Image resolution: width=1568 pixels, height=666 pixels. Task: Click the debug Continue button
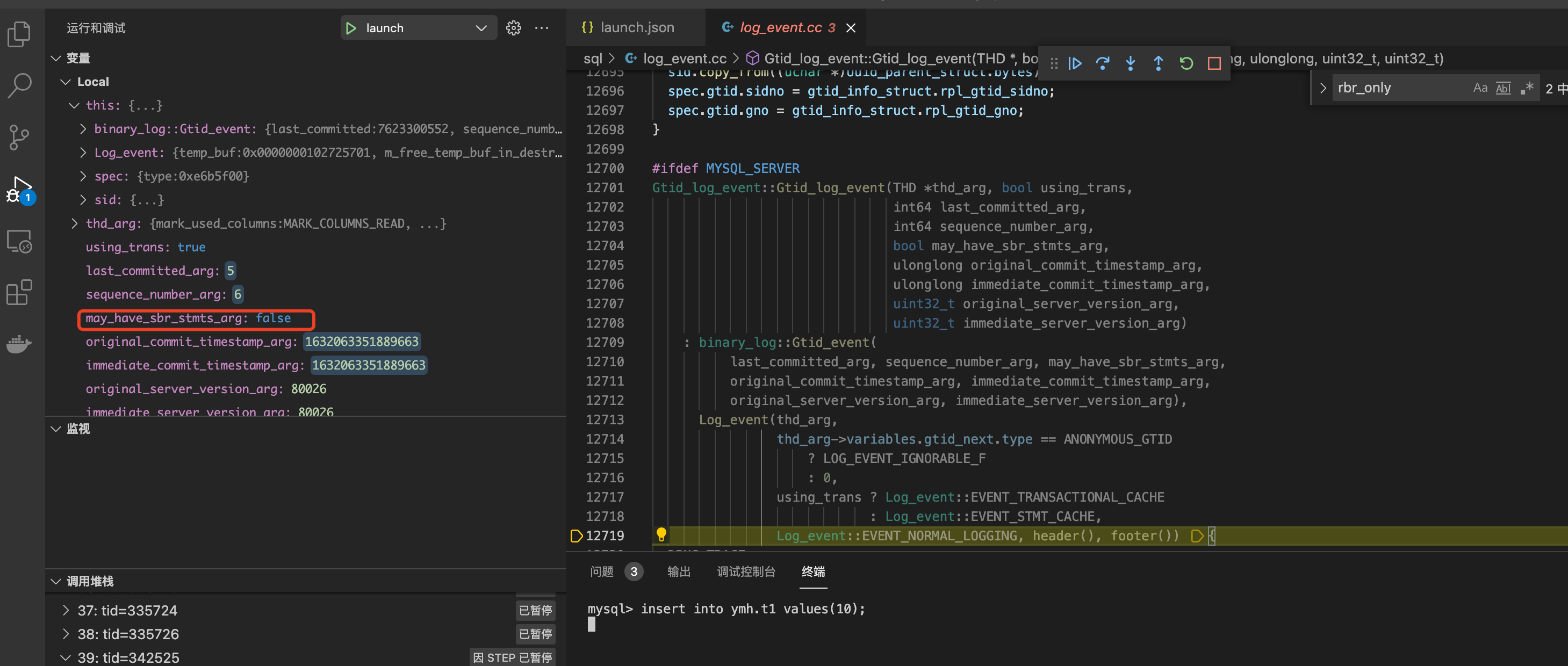[x=1075, y=63]
